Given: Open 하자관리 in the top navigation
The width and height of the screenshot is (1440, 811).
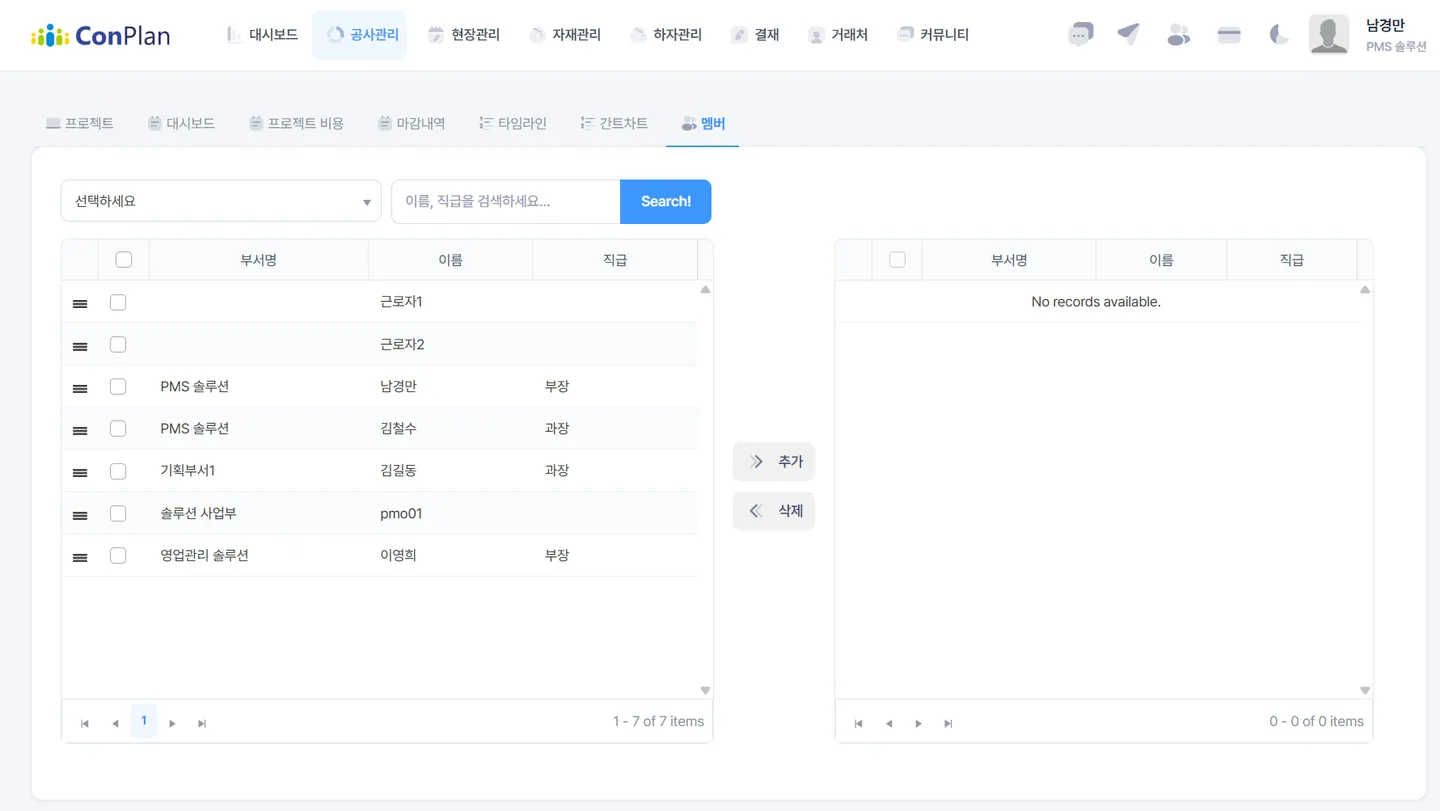Looking at the screenshot, I should 666,35.
